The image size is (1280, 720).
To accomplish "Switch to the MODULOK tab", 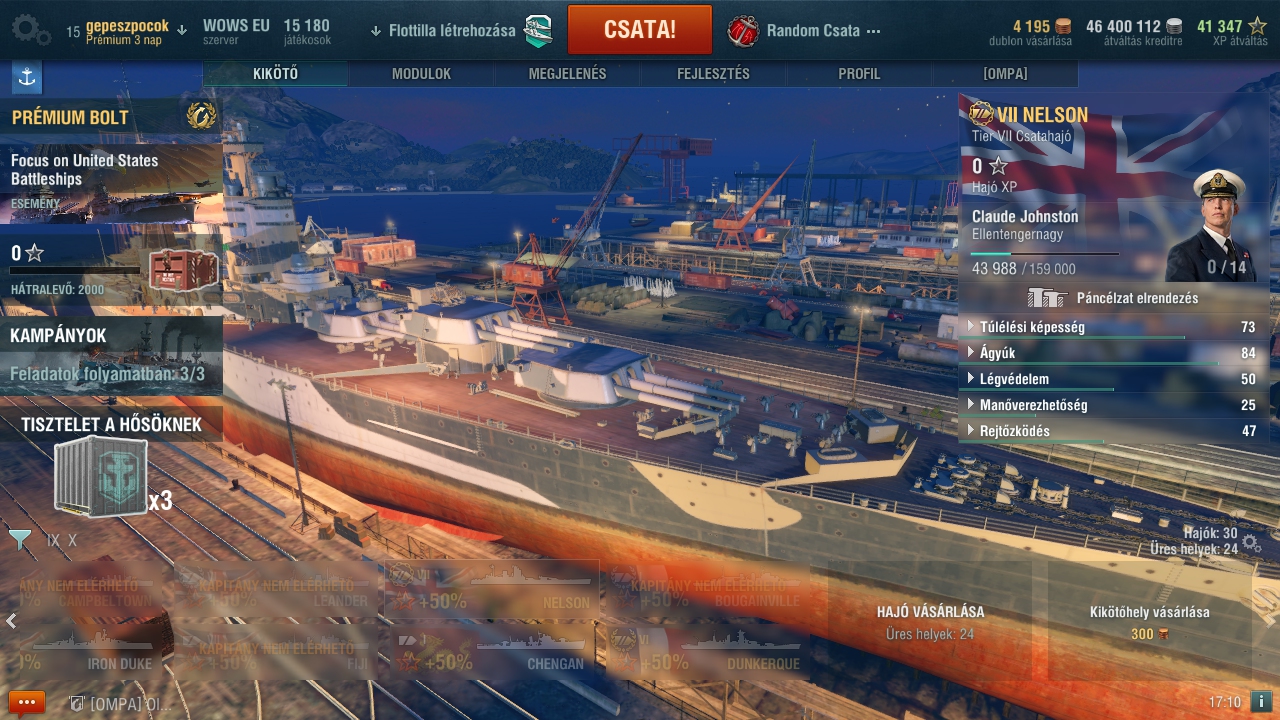I will (x=421, y=74).
